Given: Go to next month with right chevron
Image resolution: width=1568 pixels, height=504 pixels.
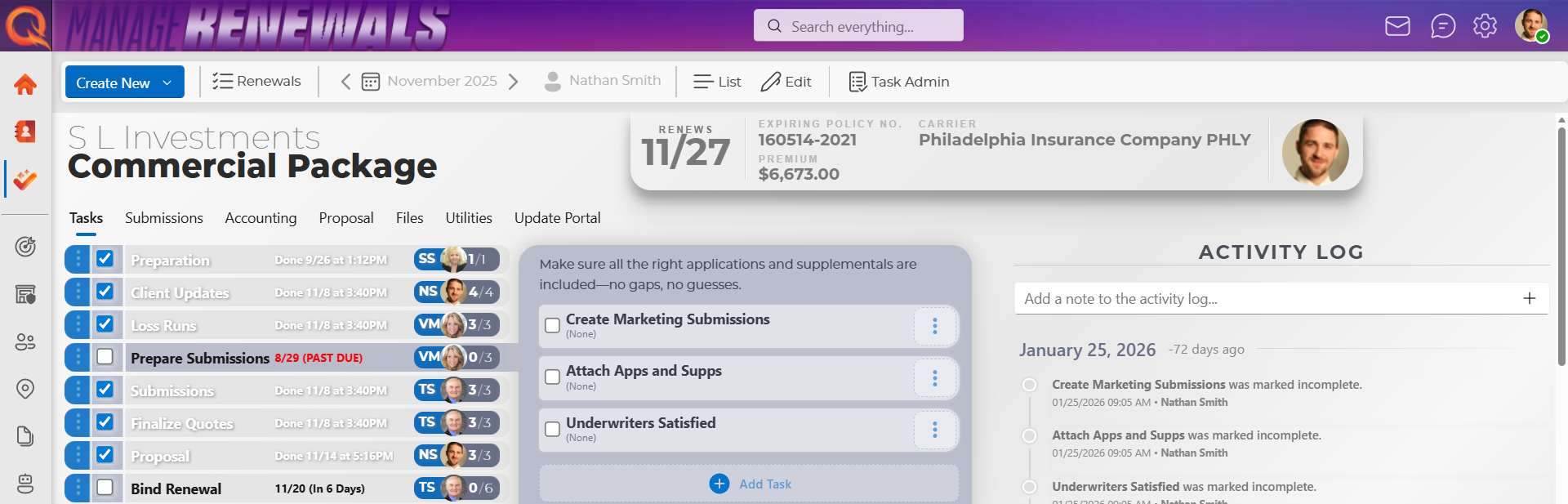Looking at the screenshot, I should [514, 82].
